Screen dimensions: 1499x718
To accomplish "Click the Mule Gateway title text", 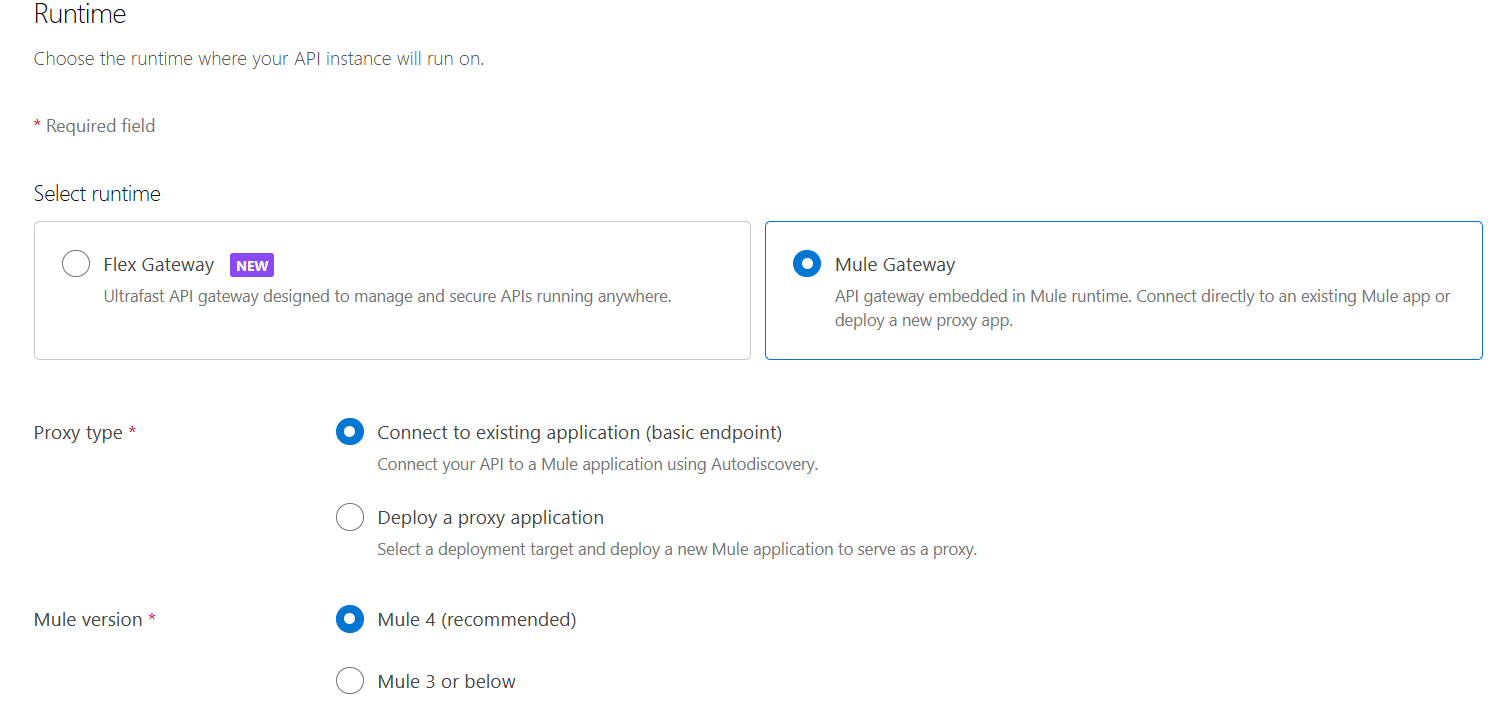I will click(x=894, y=264).
